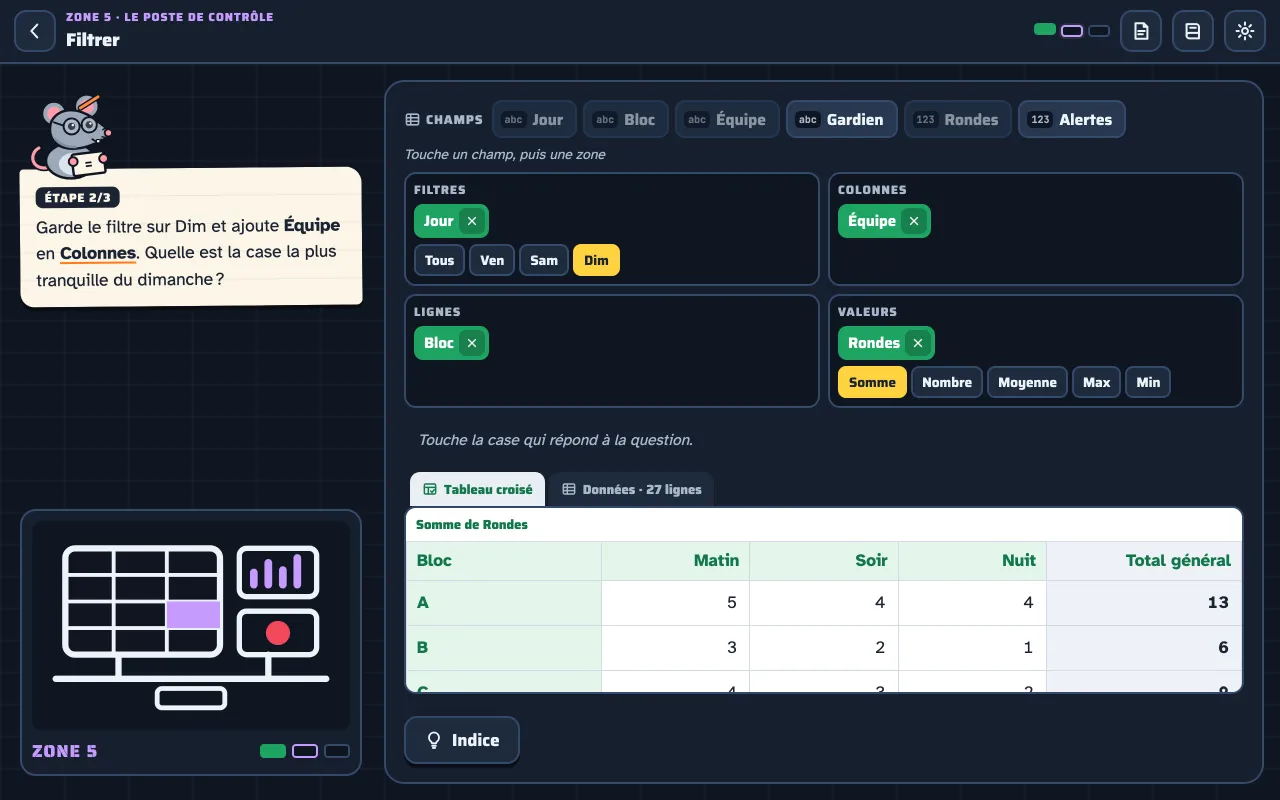Image resolution: width=1280 pixels, height=800 pixels.
Task: Open the Tableau croisé tab
Action: pyautogui.click(x=478, y=489)
